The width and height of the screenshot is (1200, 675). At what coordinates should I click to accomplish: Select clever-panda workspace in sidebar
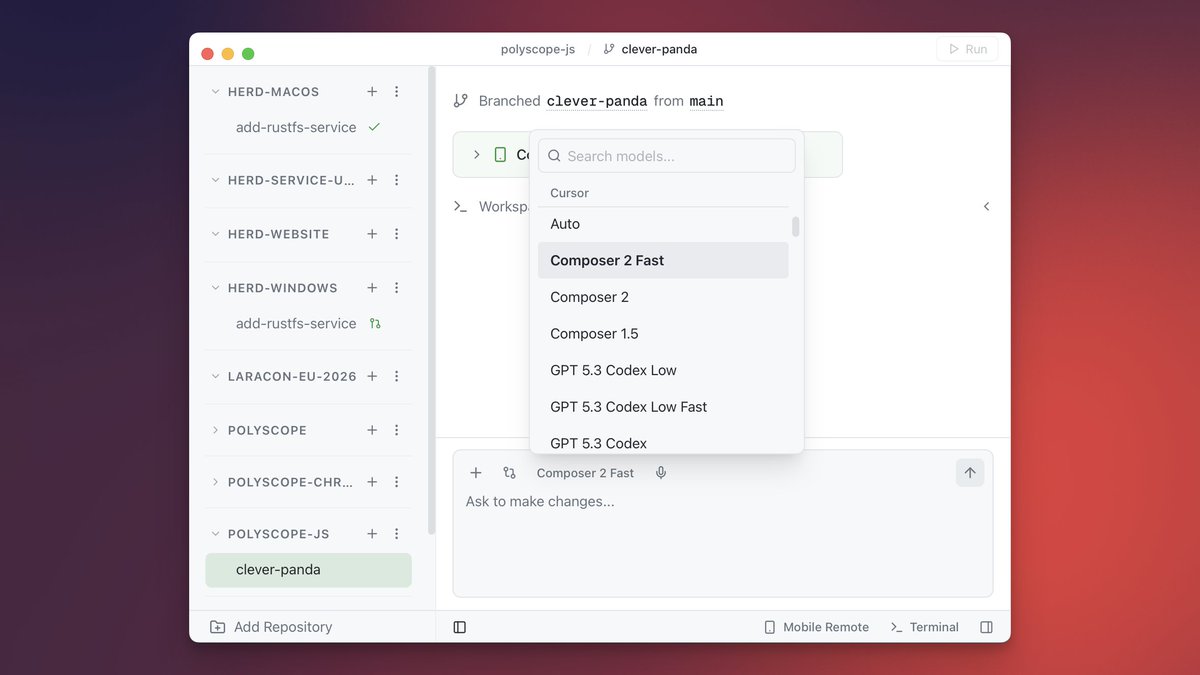tap(308, 570)
